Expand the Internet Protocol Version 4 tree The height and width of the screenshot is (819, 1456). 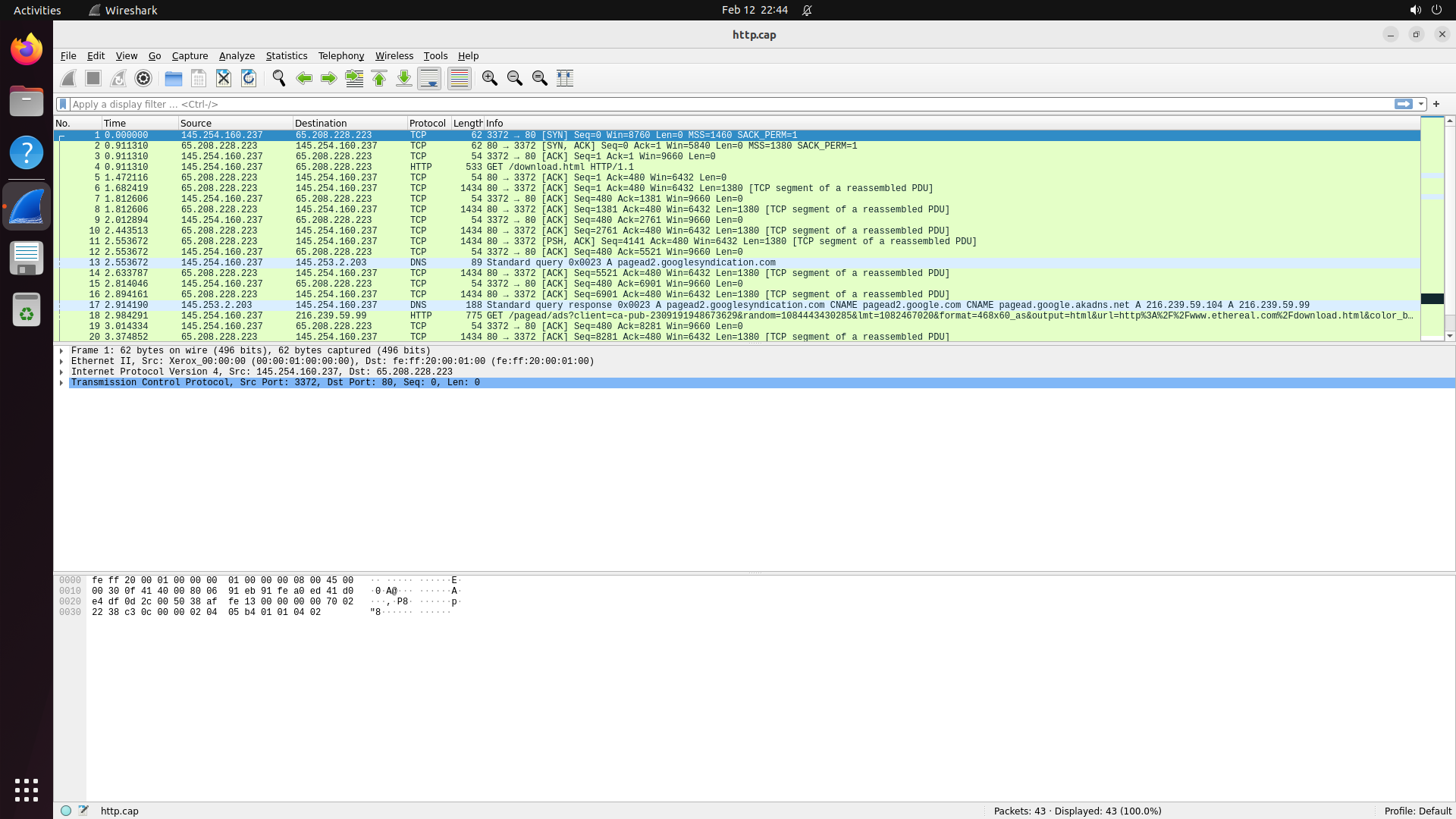[x=61, y=372]
